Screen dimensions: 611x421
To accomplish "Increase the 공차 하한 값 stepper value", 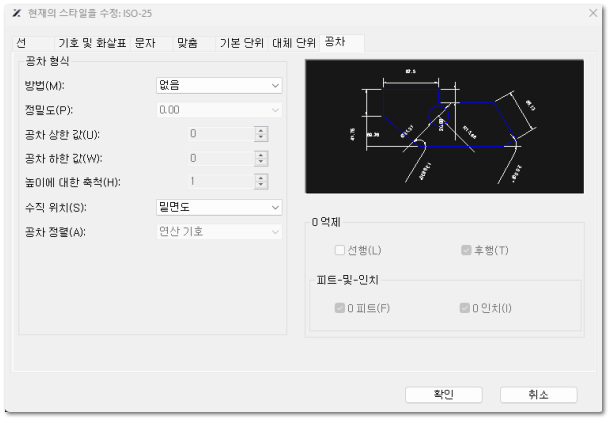I will [x=261, y=155].
